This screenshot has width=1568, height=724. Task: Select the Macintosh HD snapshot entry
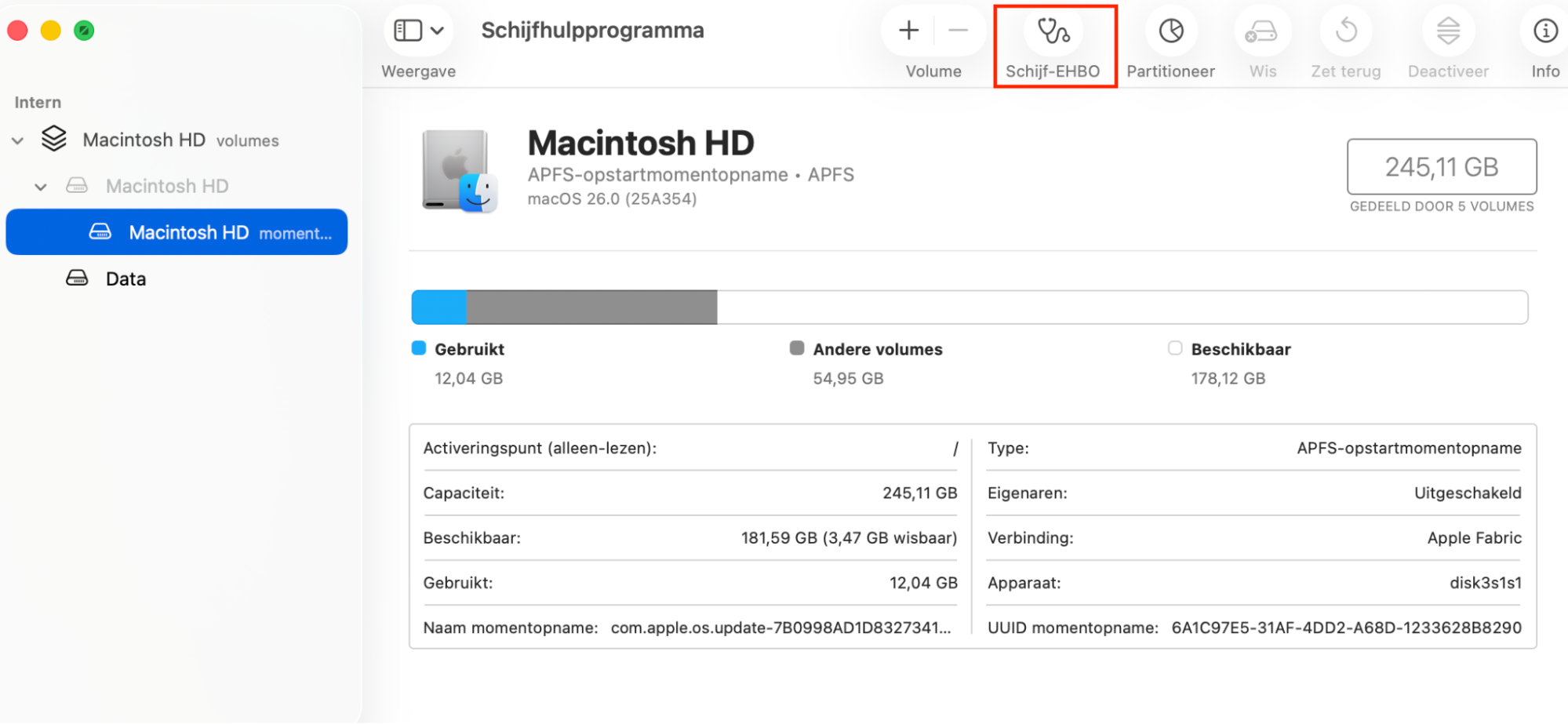click(189, 232)
